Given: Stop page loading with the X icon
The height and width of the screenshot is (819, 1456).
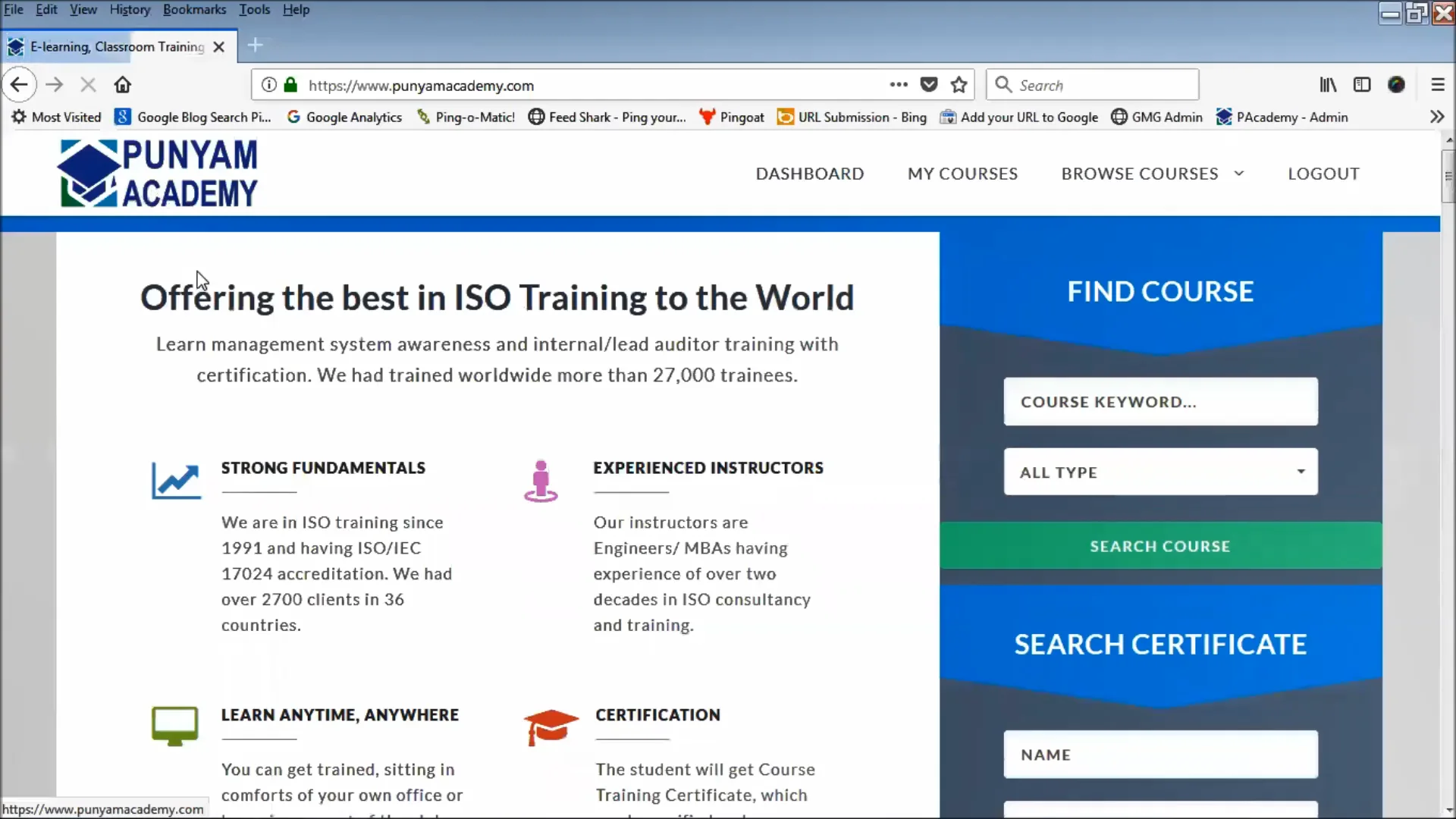Looking at the screenshot, I should [x=88, y=84].
